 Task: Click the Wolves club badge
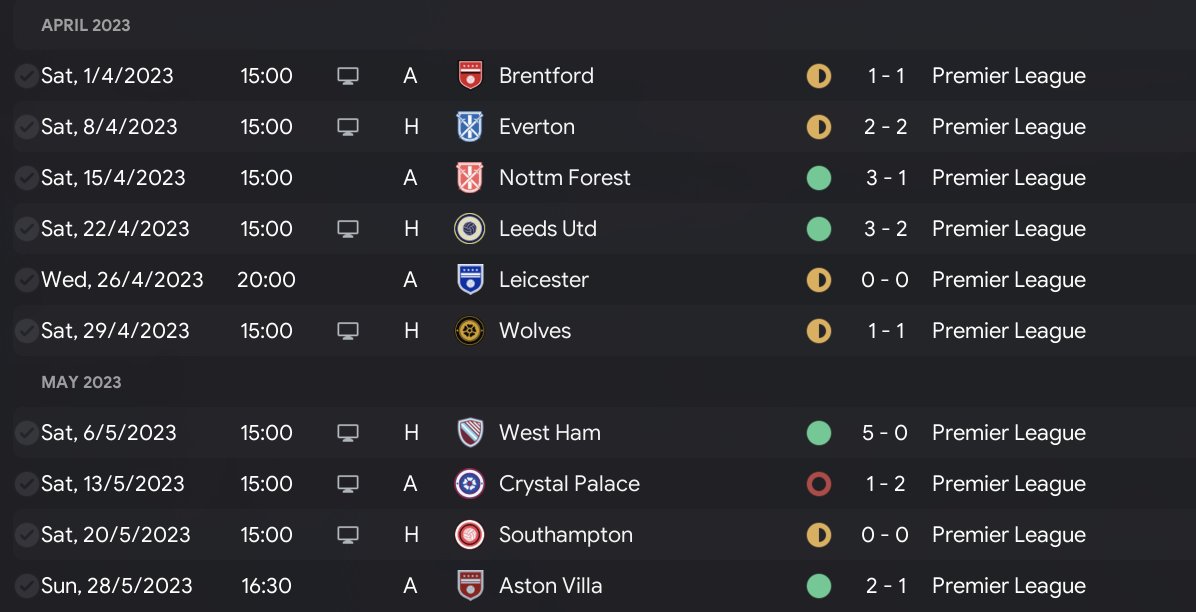coord(470,331)
